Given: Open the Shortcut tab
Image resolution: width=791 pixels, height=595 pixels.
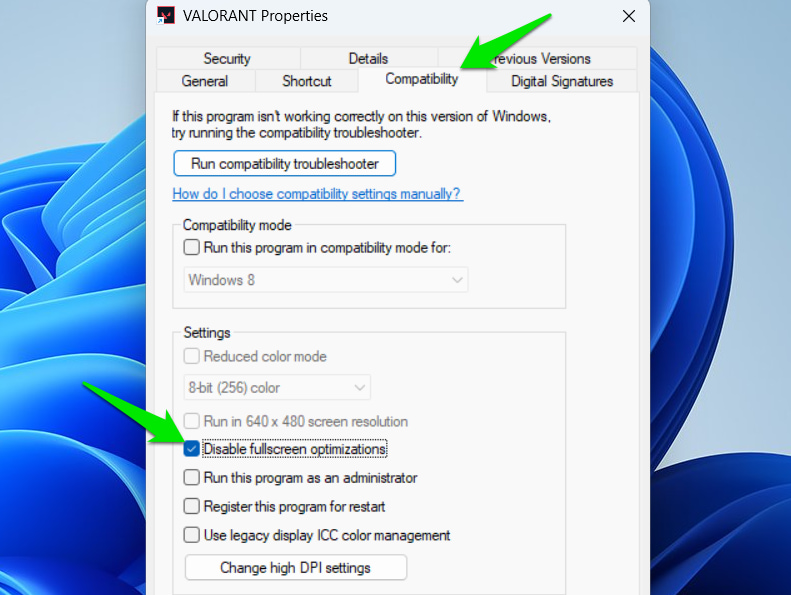Looking at the screenshot, I should [307, 81].
